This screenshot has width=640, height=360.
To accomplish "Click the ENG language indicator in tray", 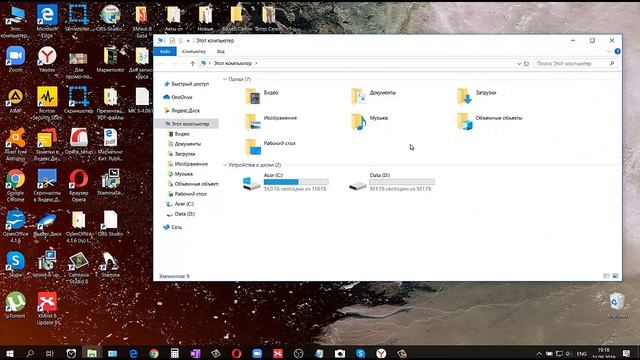I will pos(582,354).
